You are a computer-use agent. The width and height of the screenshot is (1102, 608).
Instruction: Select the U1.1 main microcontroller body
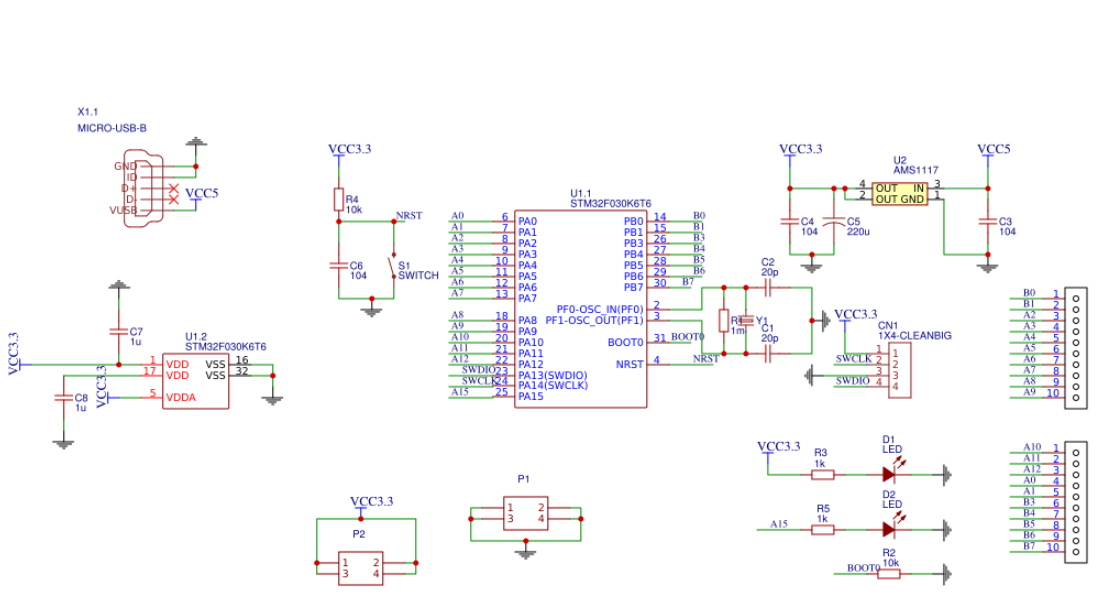[x=581, y=309]
